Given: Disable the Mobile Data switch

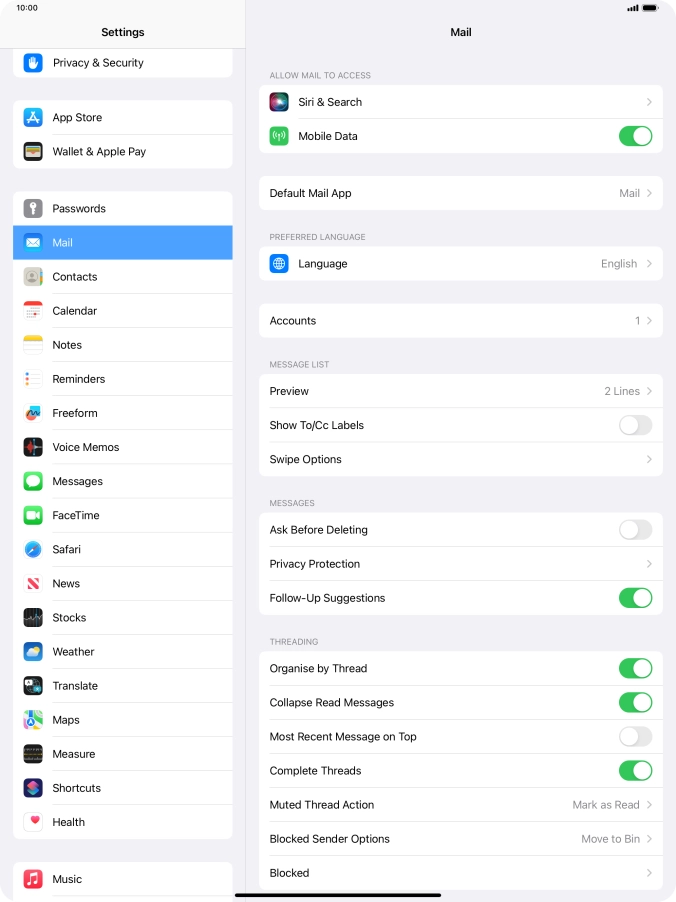Looking at the screenshot, I should [635, 136].
